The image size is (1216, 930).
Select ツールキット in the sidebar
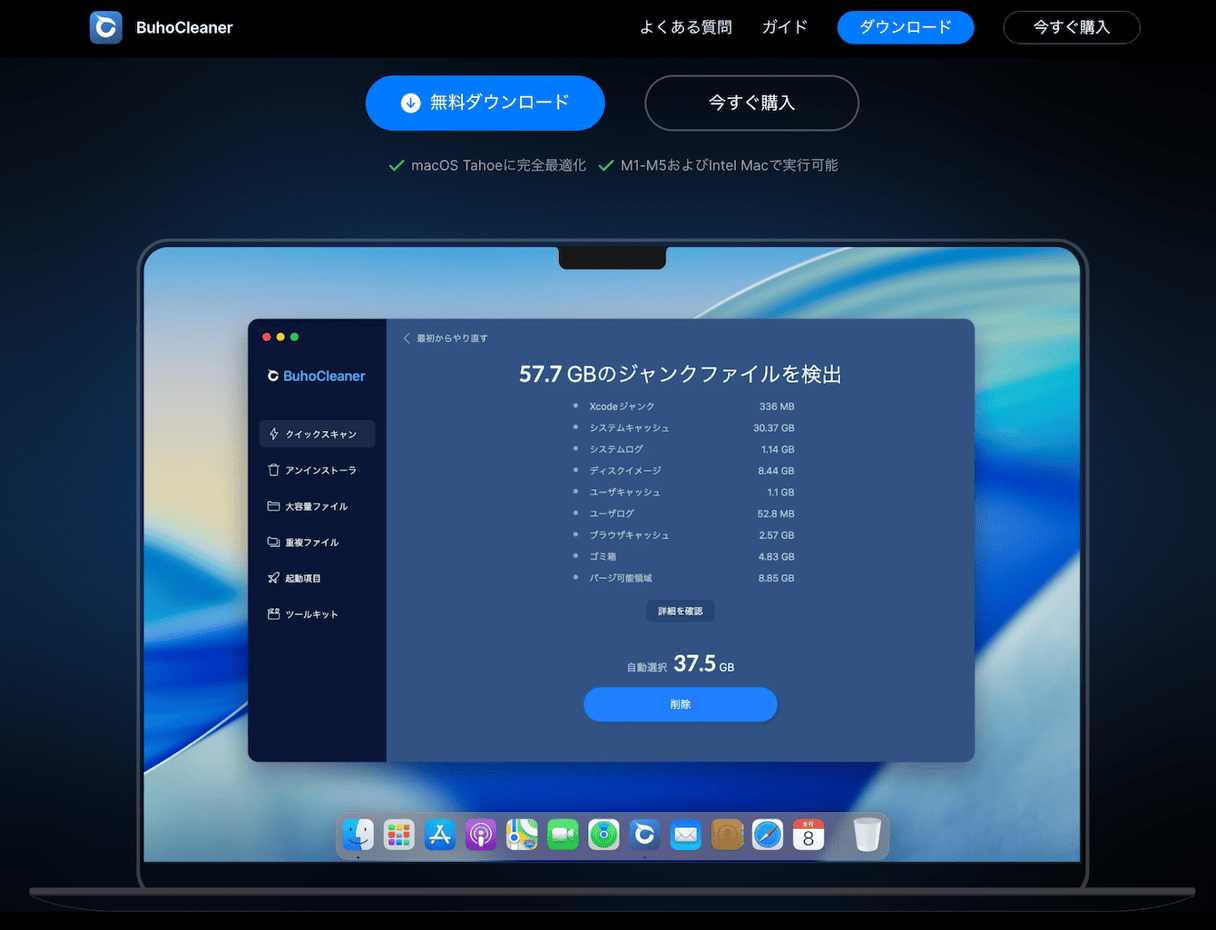point(317,614)
